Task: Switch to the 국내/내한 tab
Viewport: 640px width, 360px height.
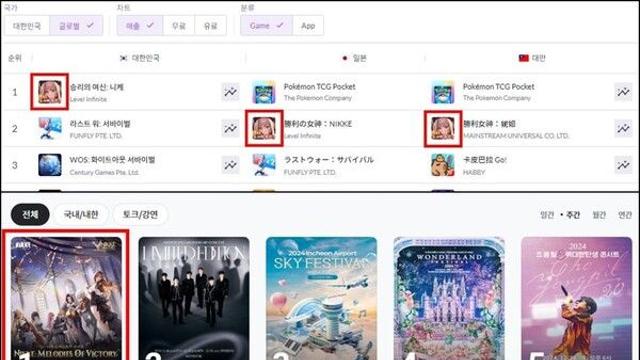Action: [81, 214]
